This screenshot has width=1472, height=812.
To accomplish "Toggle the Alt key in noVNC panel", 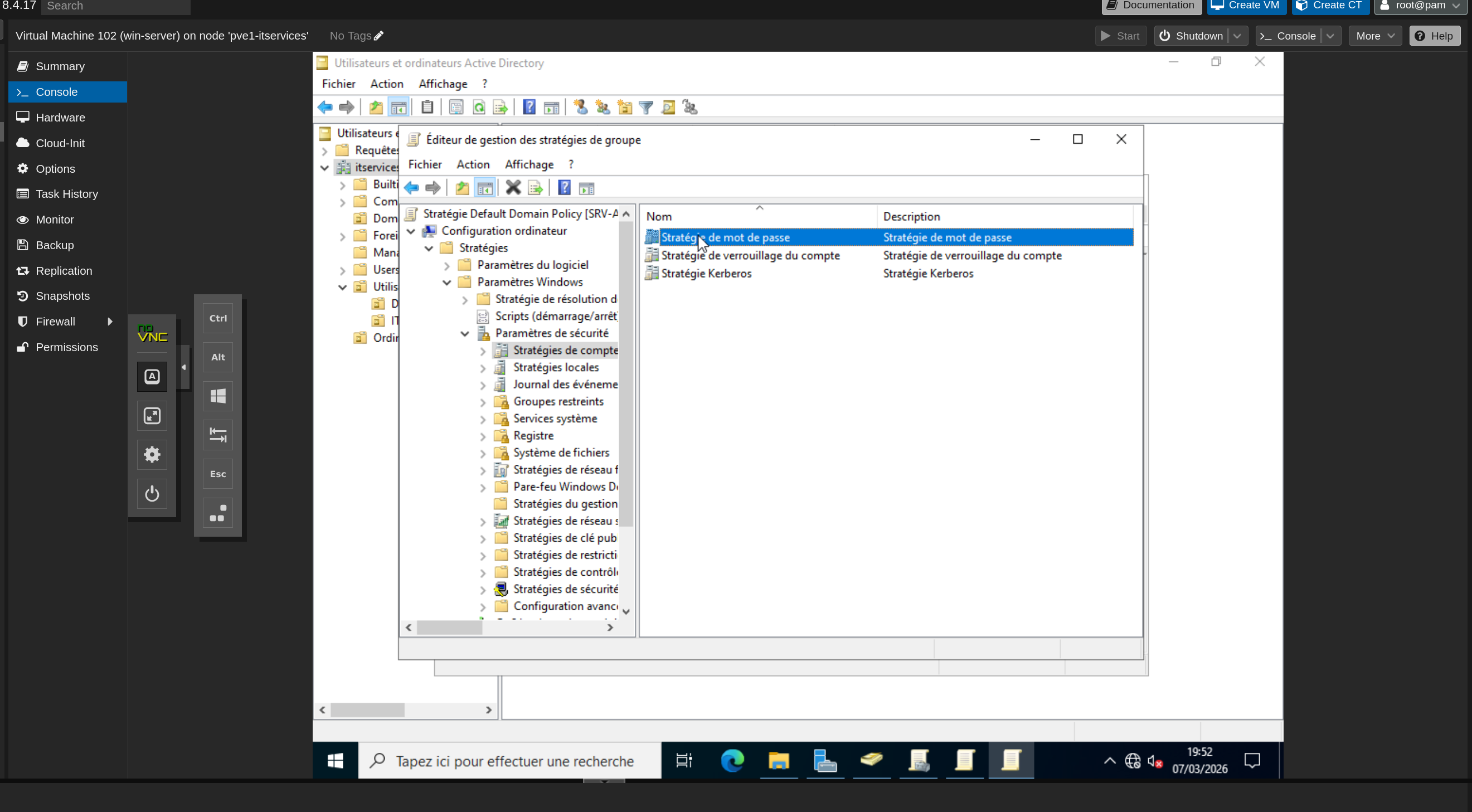I will point(218,357).
